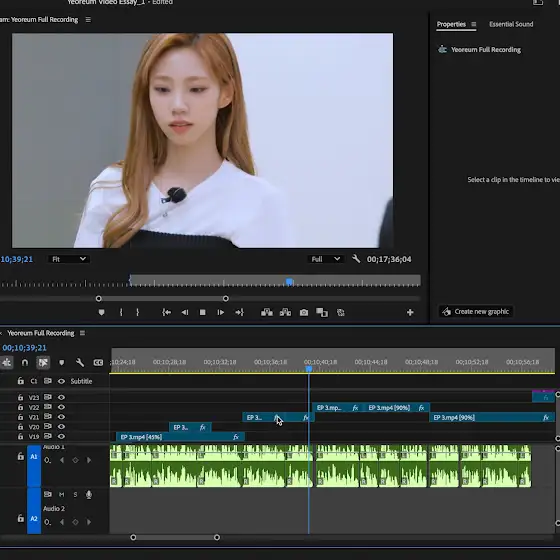Viewport: 560px width, 560px height.
Task: Toggle A2 track targeting
Action: [x=34, y=511]
